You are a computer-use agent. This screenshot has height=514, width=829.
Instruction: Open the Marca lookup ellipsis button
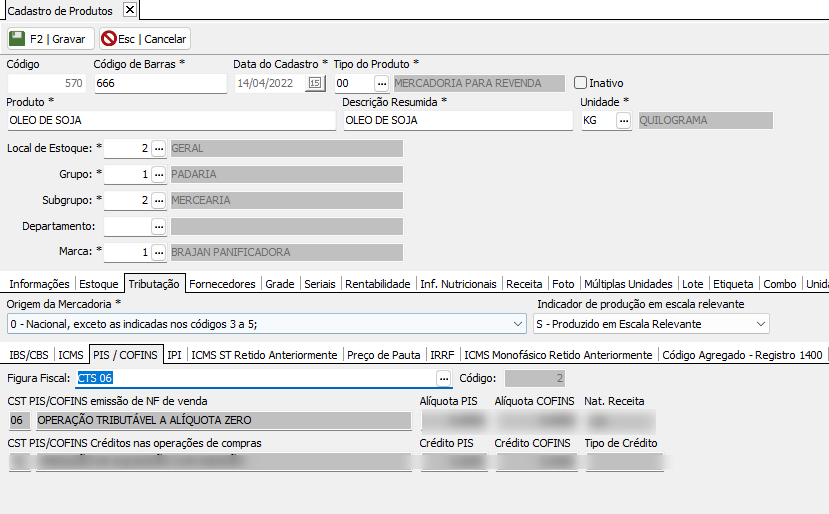coord(158,253)
